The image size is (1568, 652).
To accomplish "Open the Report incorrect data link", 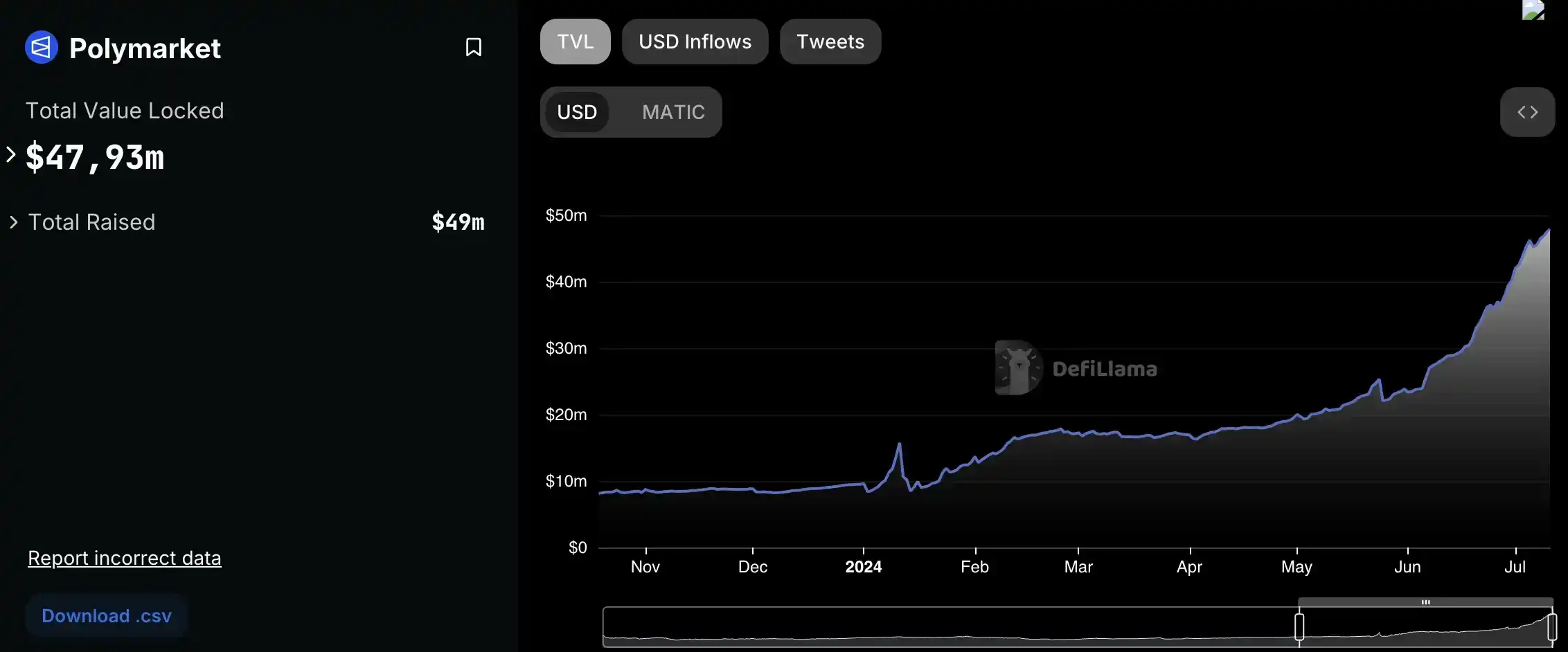I will pos(125,558).
